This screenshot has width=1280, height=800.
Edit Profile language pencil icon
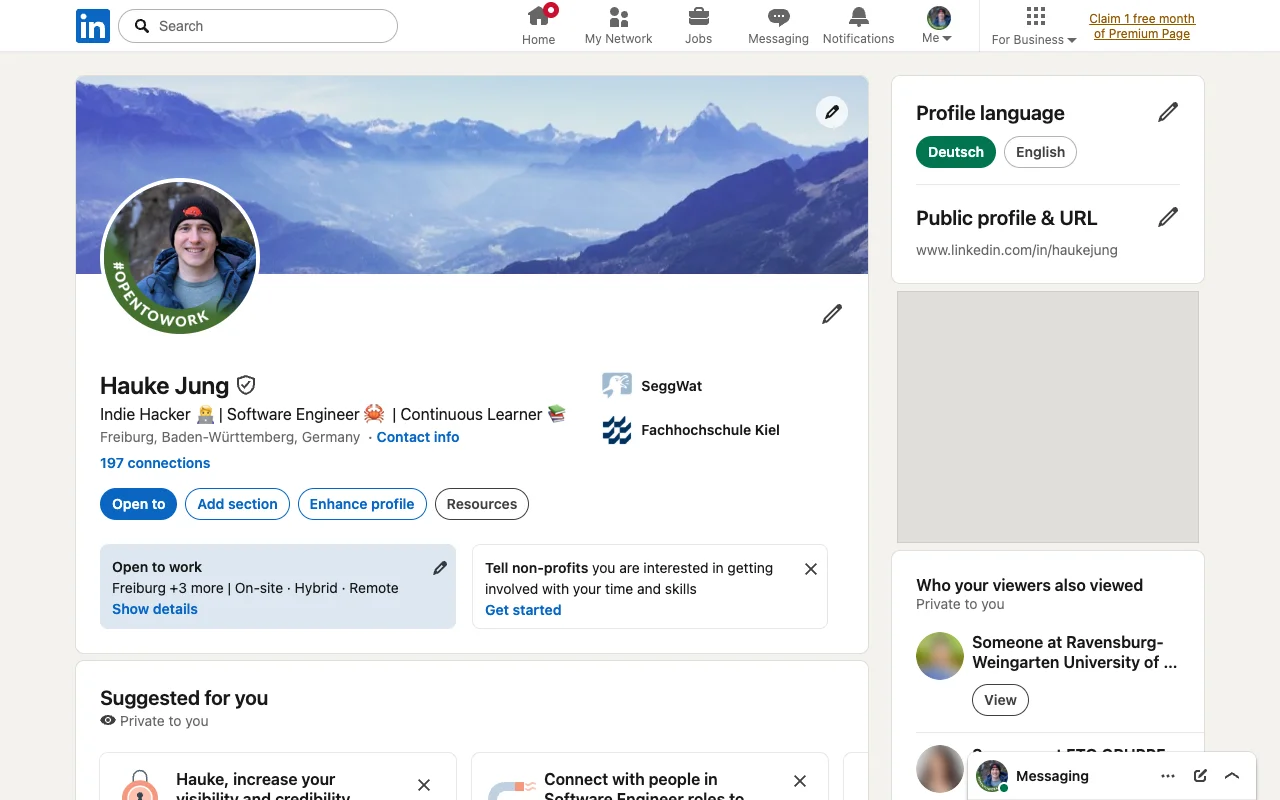click(1168, 113)
